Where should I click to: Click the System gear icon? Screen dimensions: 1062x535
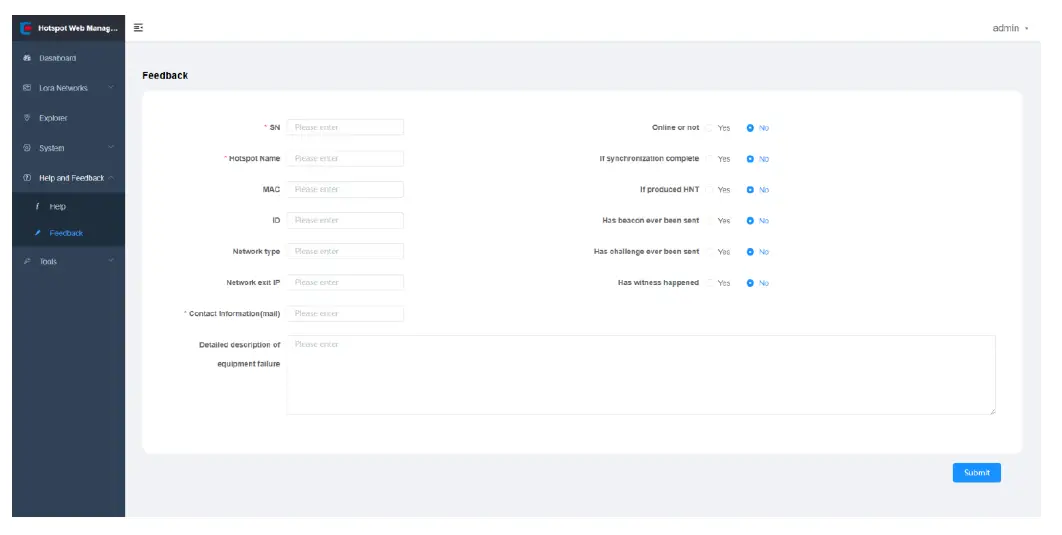coord(27,148)
